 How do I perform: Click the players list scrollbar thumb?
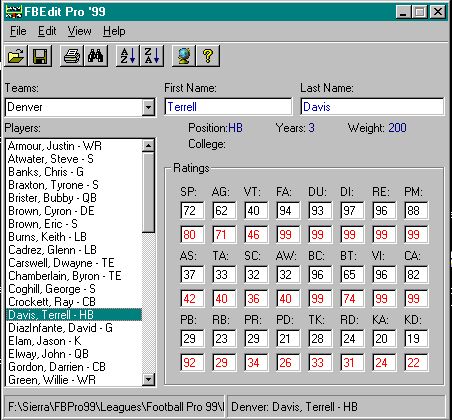point(148,192)
